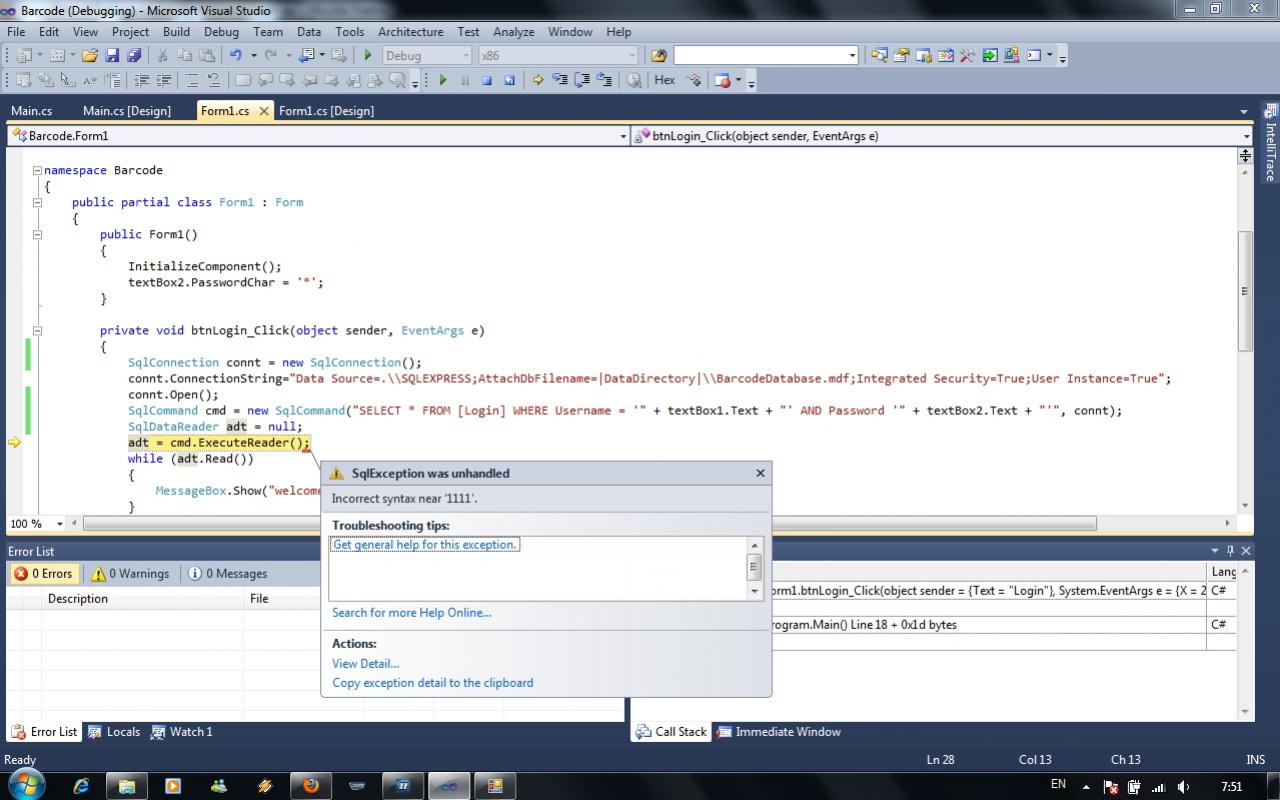Toggle the 0 Messages filter button

tap(228, 574)
